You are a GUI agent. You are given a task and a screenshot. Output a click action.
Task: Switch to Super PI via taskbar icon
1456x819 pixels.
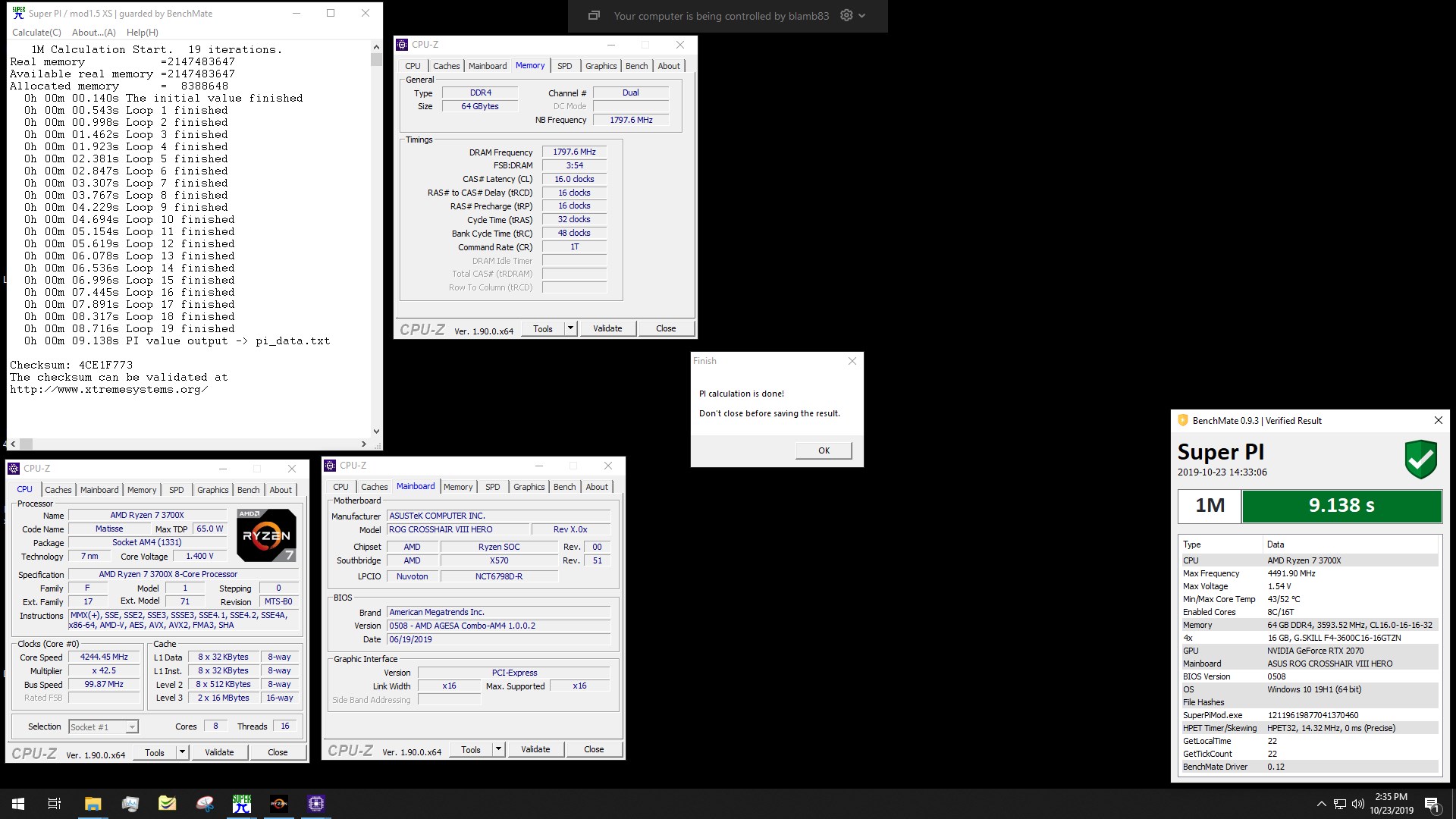242,804
